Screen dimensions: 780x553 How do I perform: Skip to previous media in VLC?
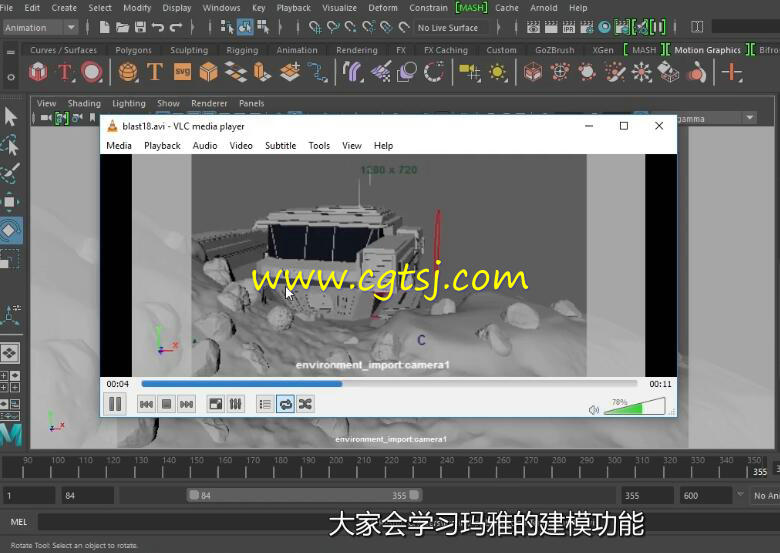146,404
